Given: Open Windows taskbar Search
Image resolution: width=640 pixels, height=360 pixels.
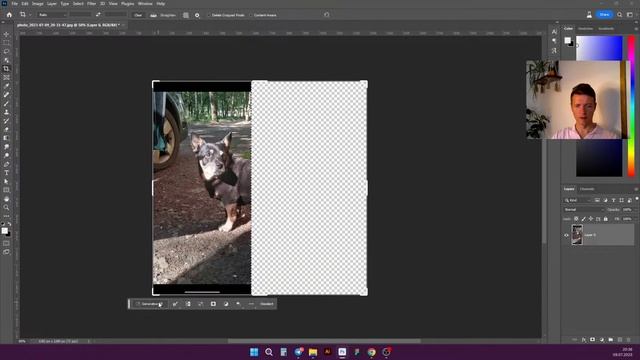Looking at the screenshot, I should pos(269,352).
